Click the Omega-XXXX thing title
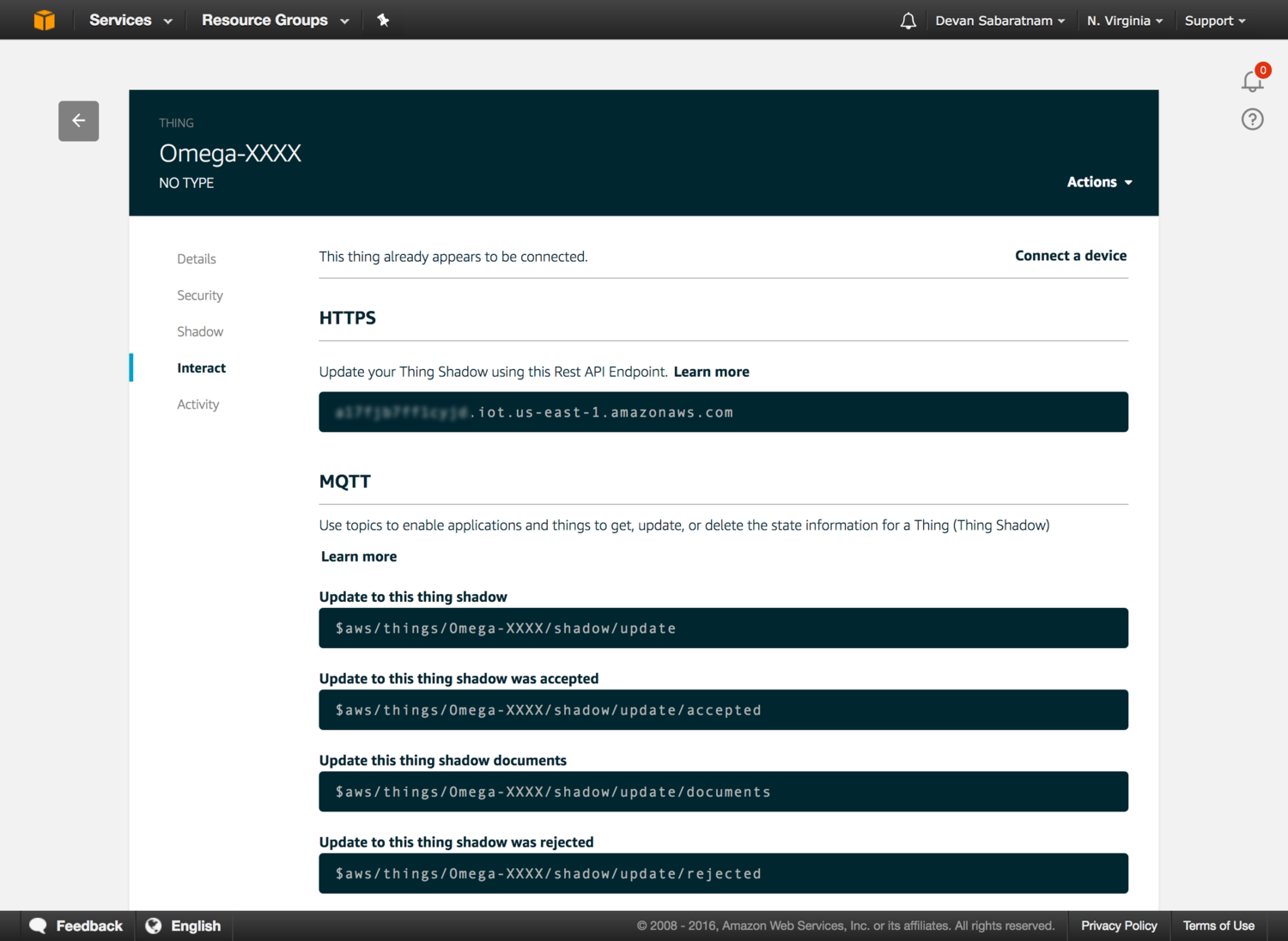The height and width of the screenshot is (941, 1288). pyautogui.click(x=230, y=154)
